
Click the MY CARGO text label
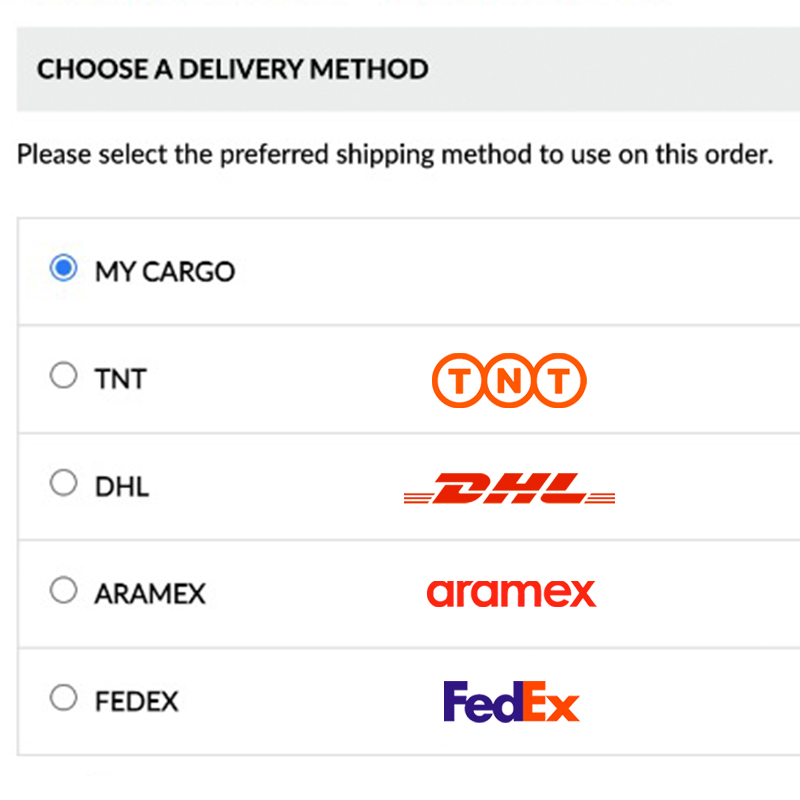165,271
